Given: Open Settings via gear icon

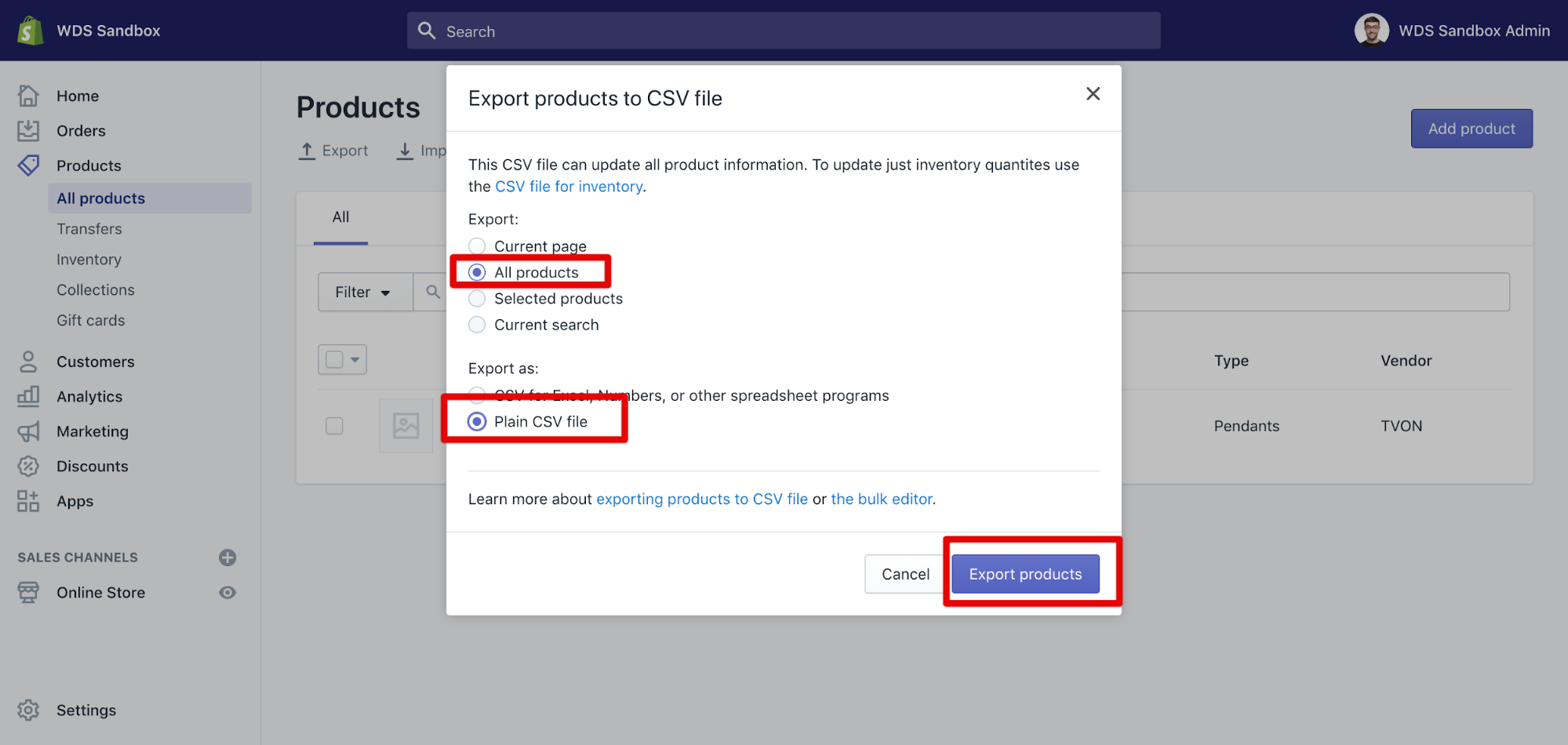Looking at the screenshot, I should [28, 710].
